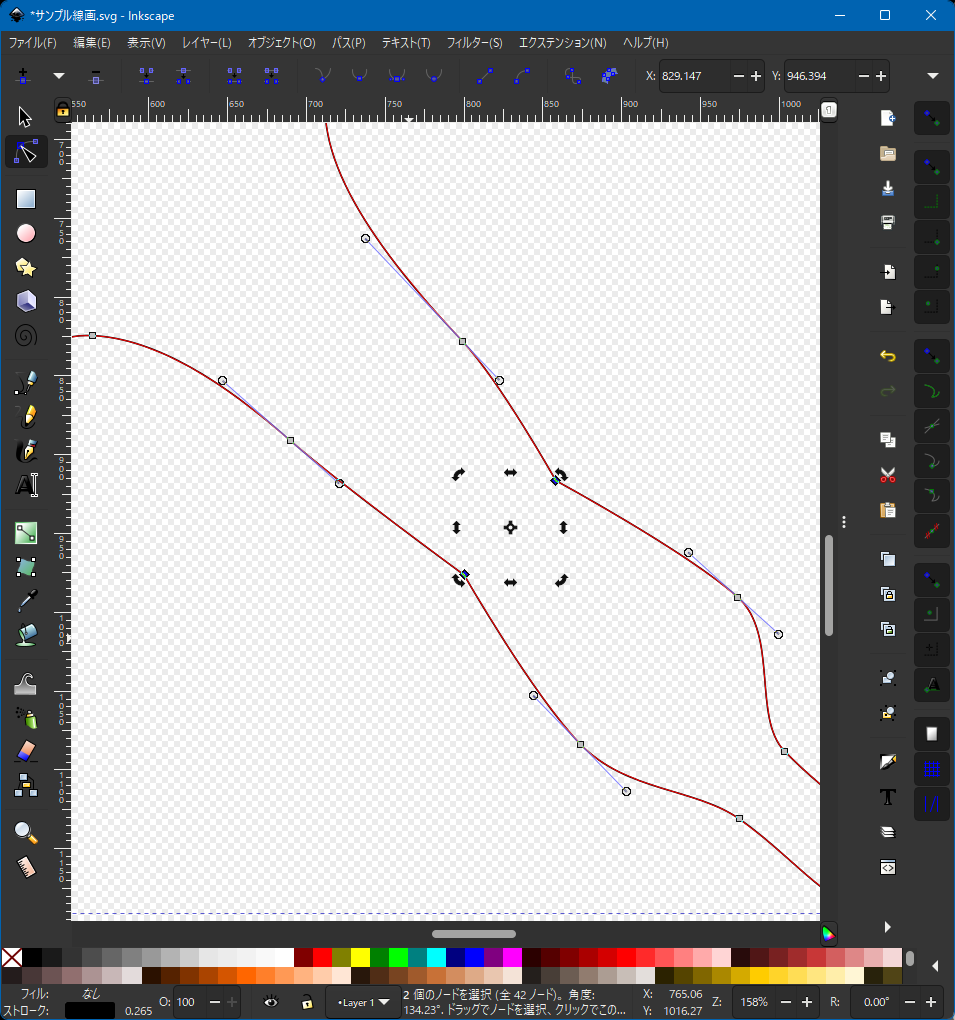Select the Dropper color picker tool

[26, 601]
